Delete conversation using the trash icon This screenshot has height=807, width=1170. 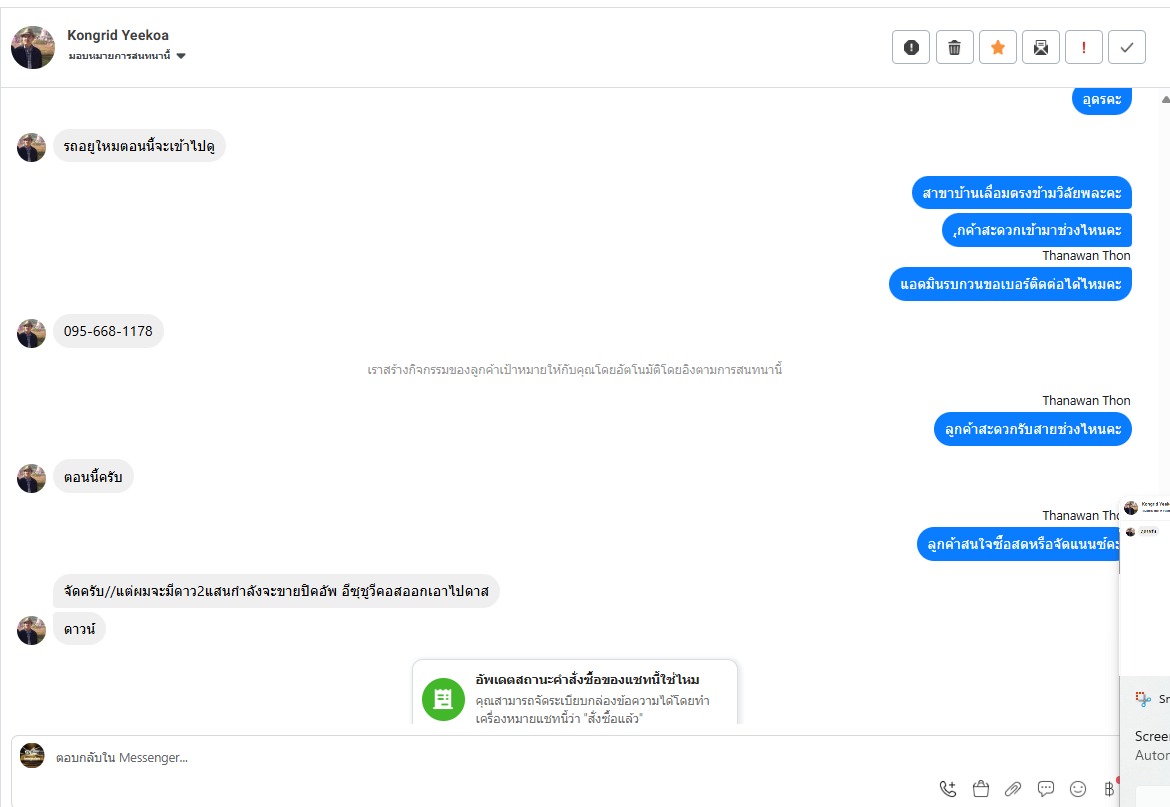[x=954, y=48]
